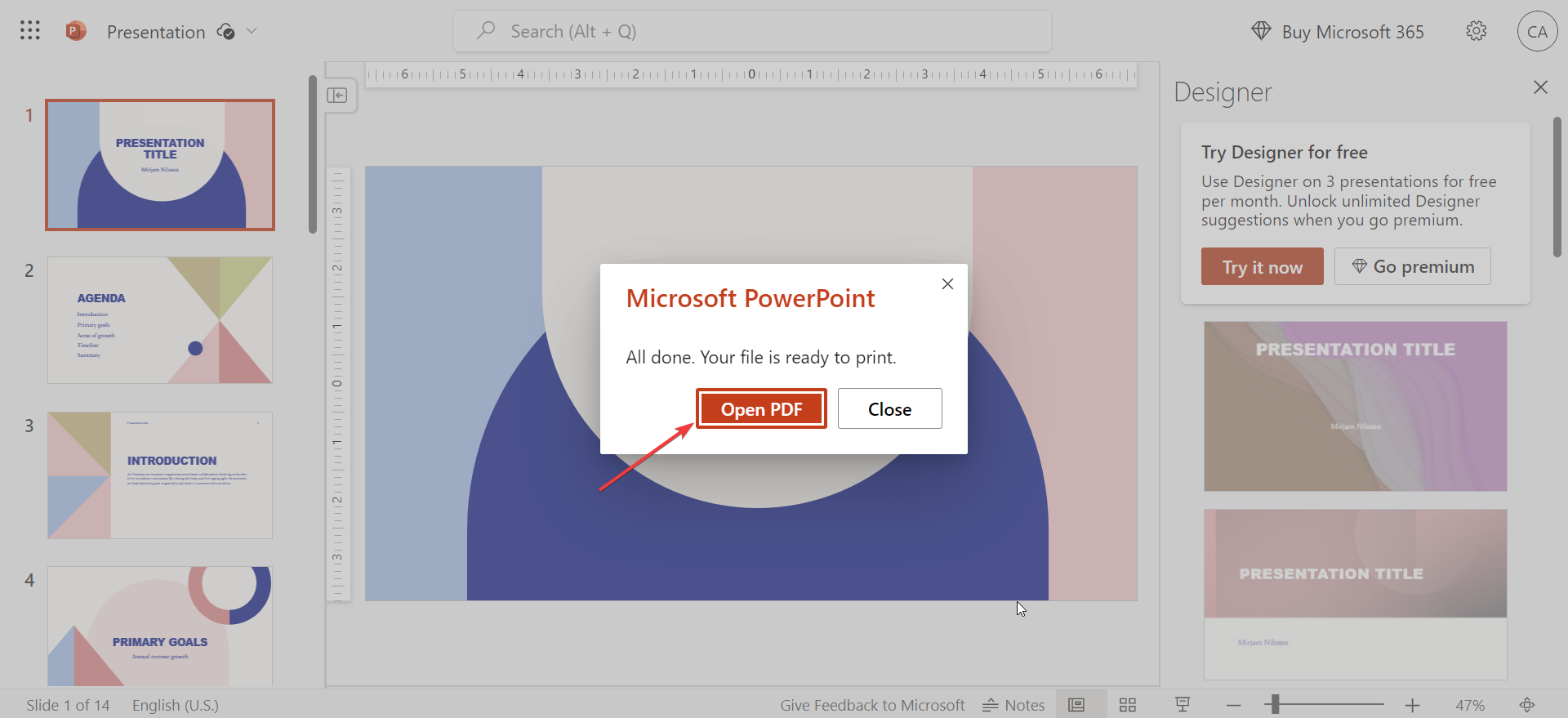Click the Close button in dialog
The width and height of the screenshot is (1568, 718).
[x=889, y=408]
